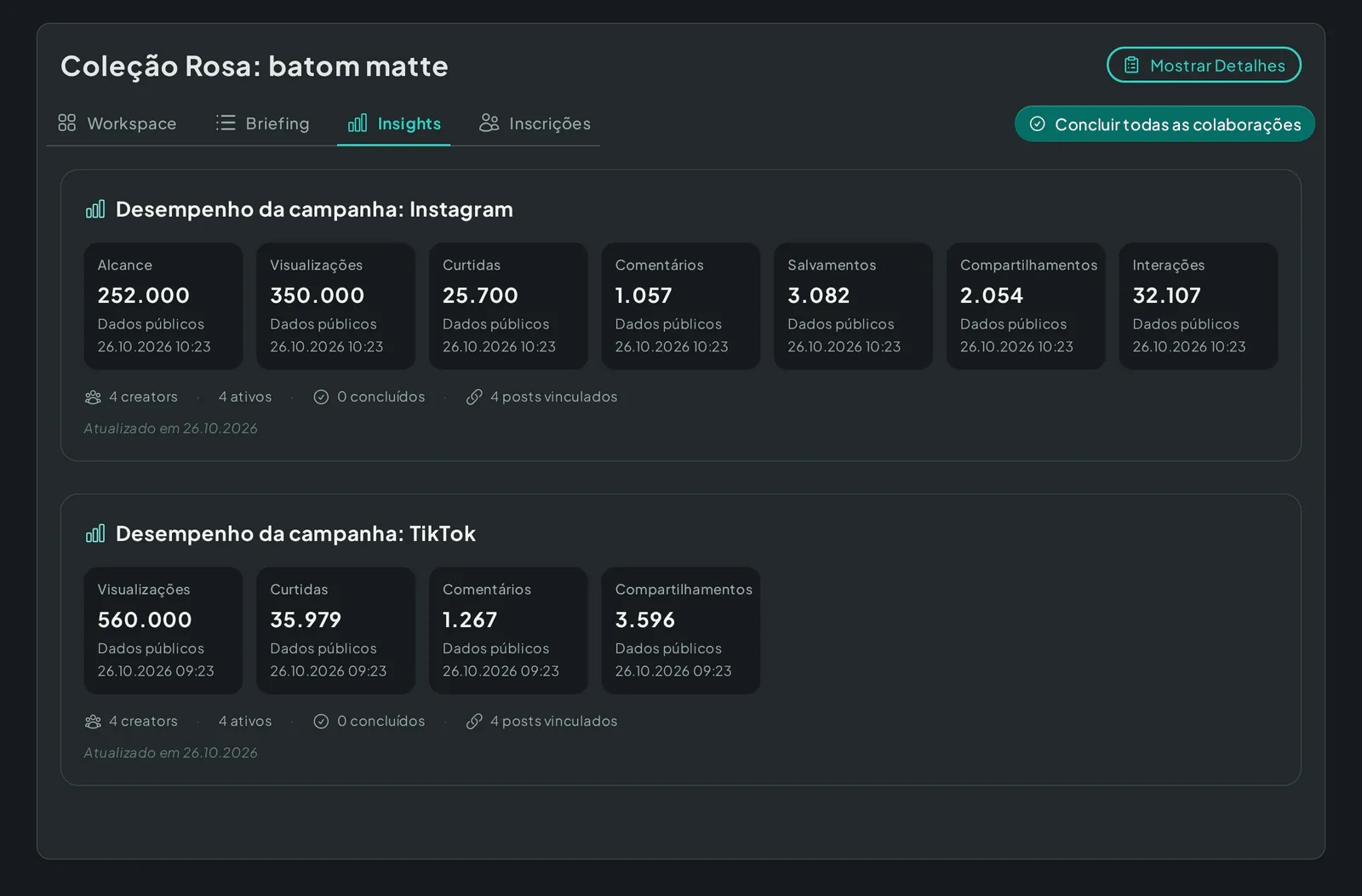Switch to the Briefing tab
This screenshot has height=896, width=1362.
coord(262,123)
